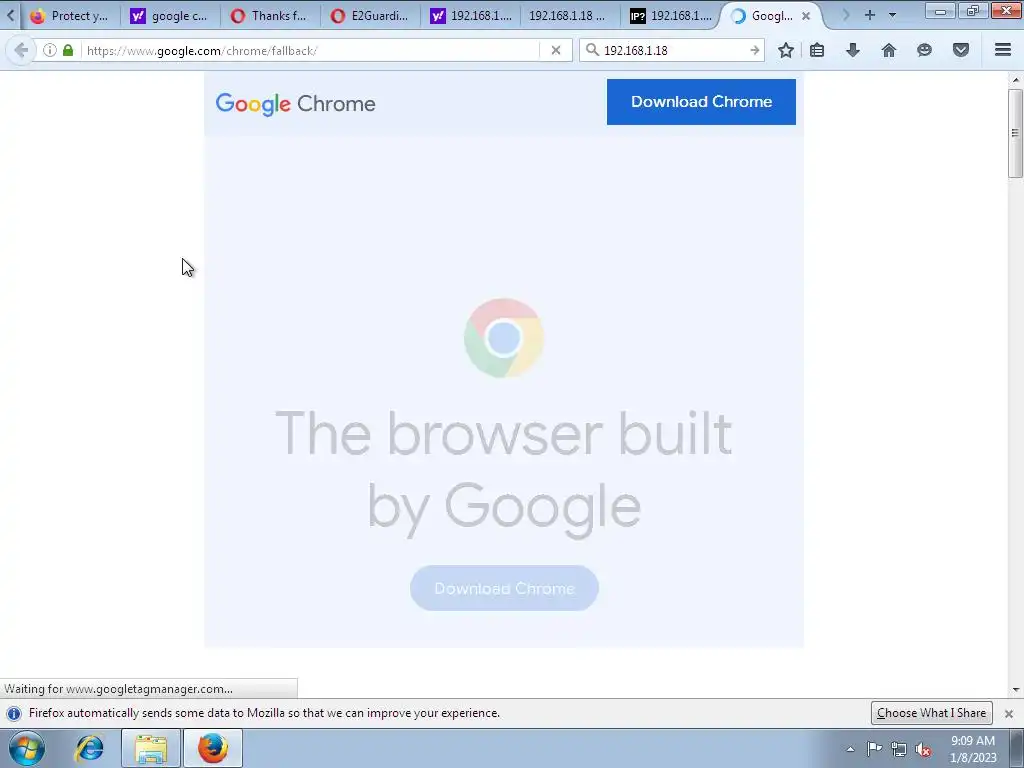This screenshot has height=768, width=1024.
Task: Switch to the '192.168.1.18 ...' tab
Action: point(567,16)
